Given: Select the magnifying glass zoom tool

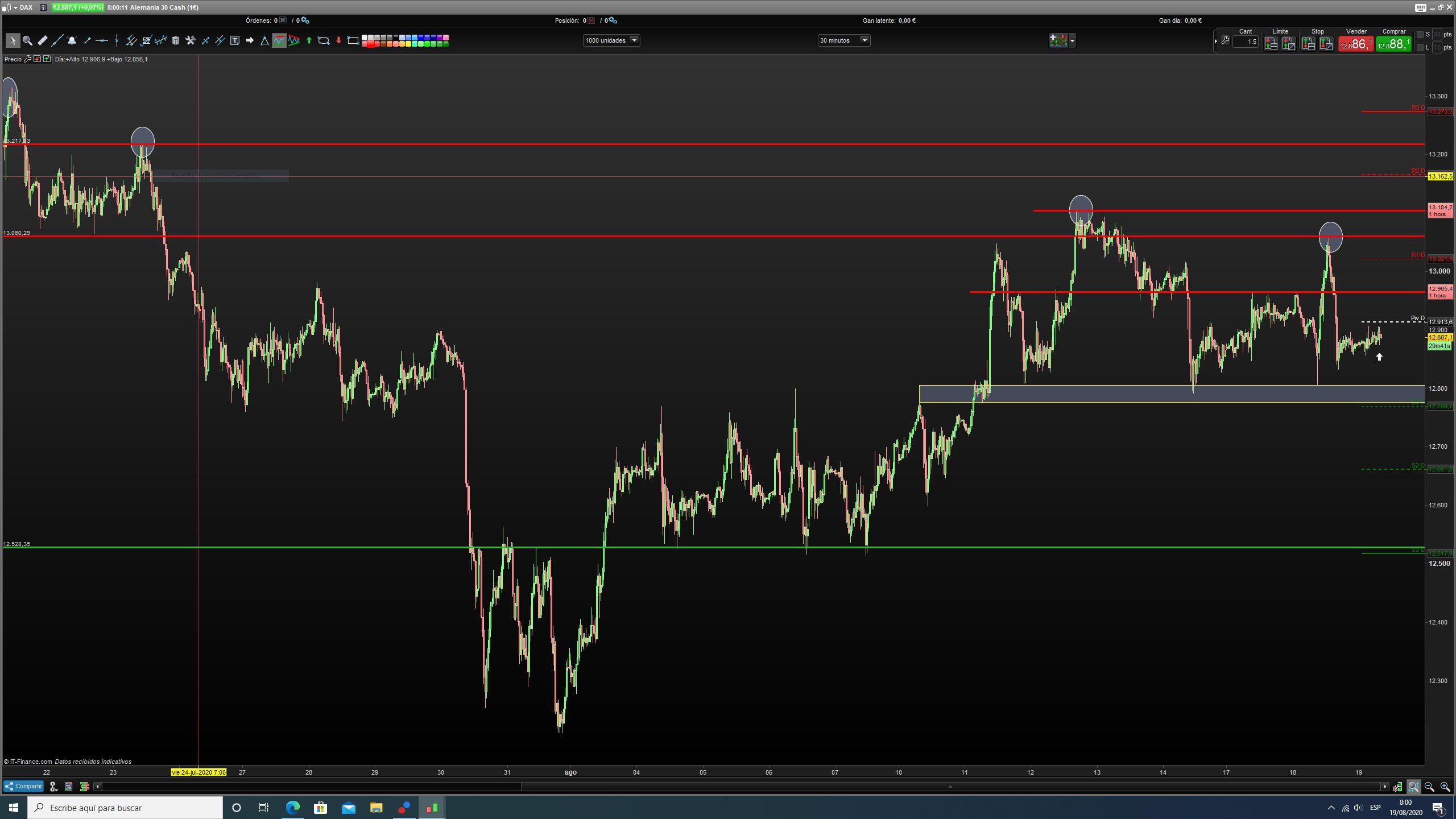Looking at the screenshot, I should coord(27,40).
